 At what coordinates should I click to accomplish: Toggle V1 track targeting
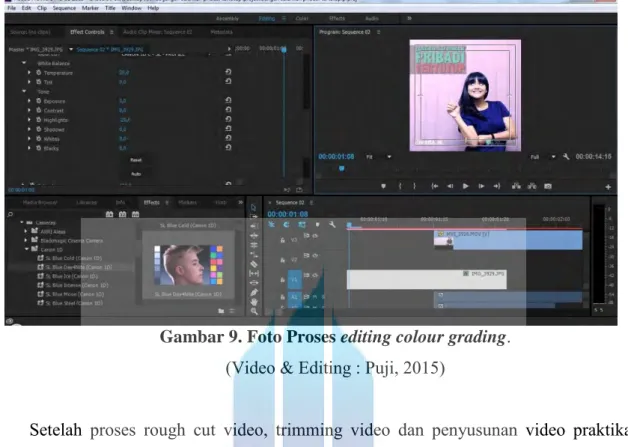point(294,280)
